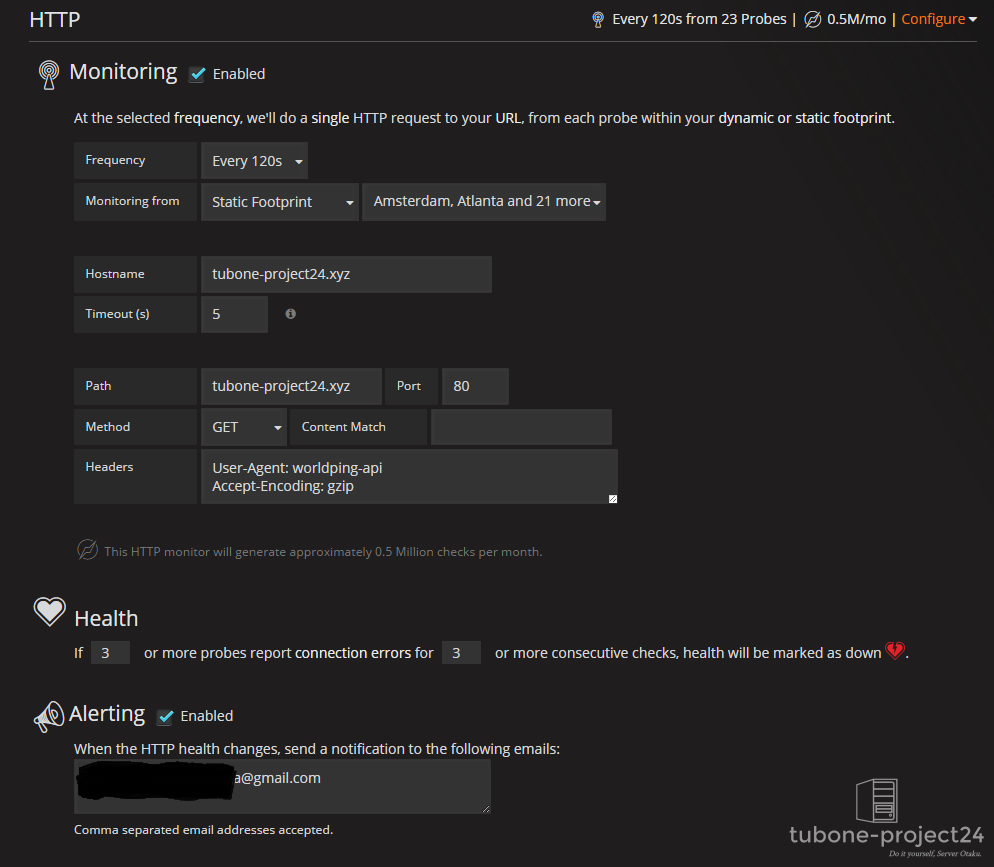Disable the Monitoring Enabled checkbox
994x867 pixels.
[x=198, y=74]
